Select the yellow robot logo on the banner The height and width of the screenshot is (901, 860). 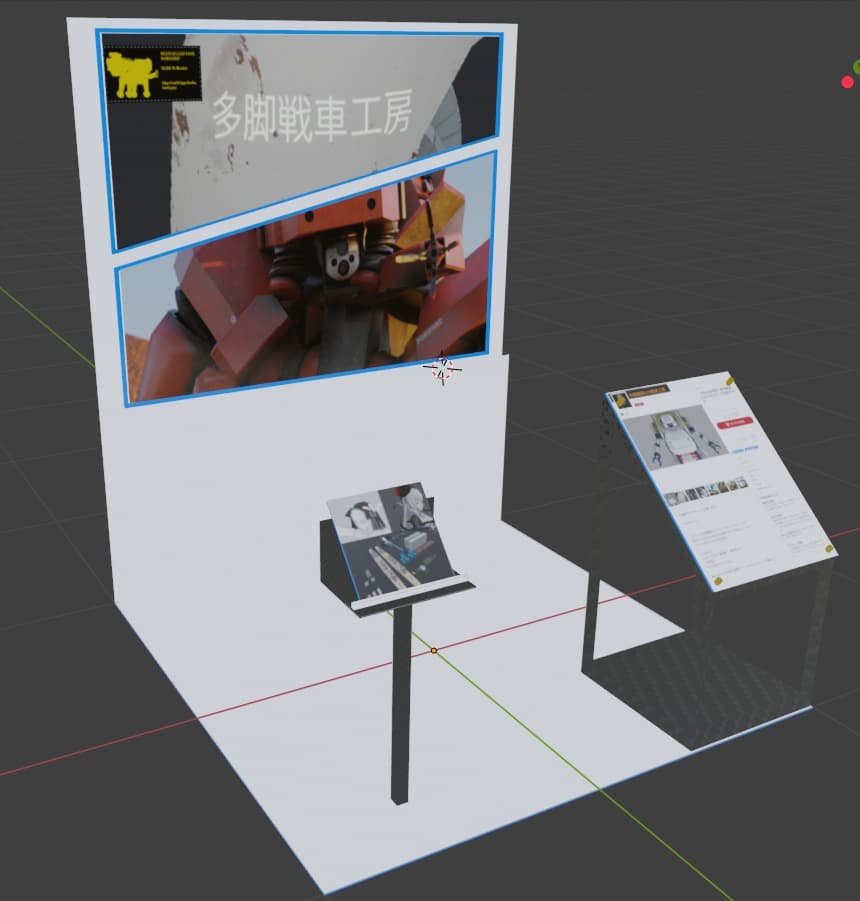[x=132, y=75]
